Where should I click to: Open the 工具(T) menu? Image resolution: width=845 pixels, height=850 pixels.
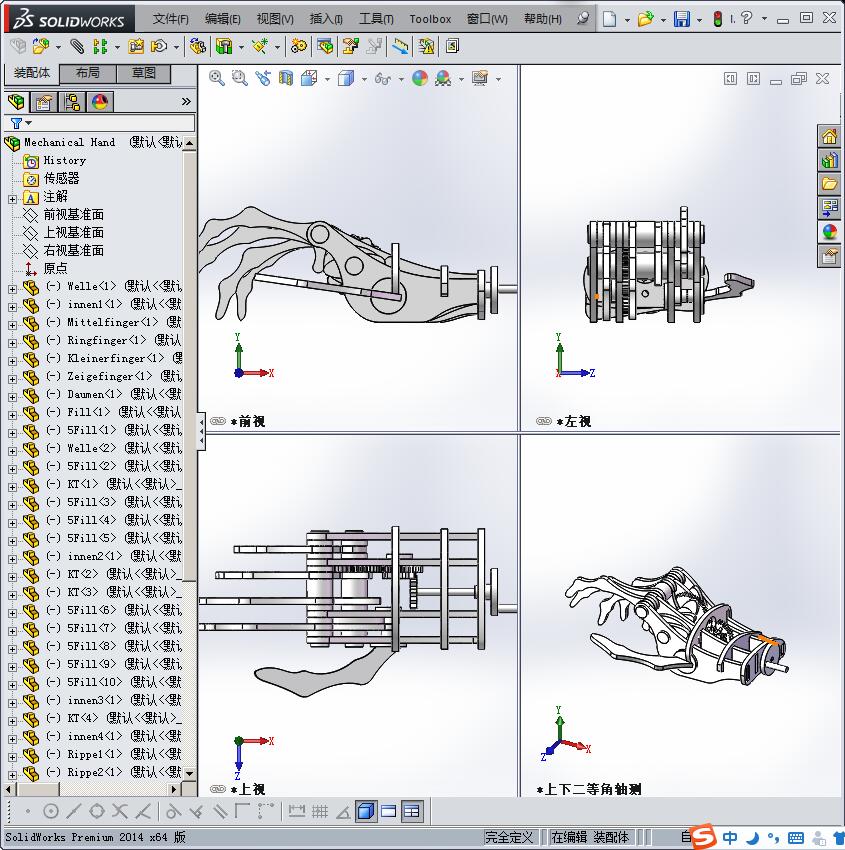(376, 19)
